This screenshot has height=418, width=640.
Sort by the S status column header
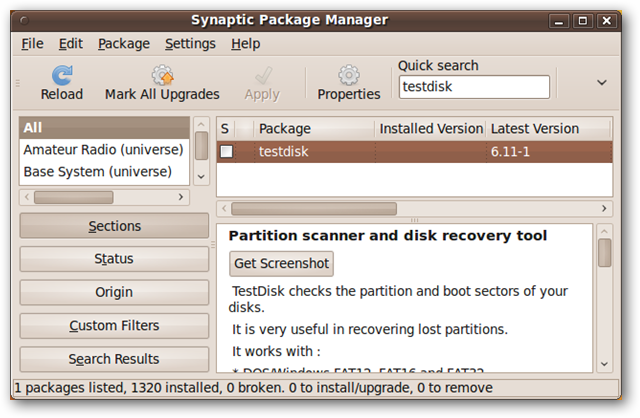coord(225,129)
